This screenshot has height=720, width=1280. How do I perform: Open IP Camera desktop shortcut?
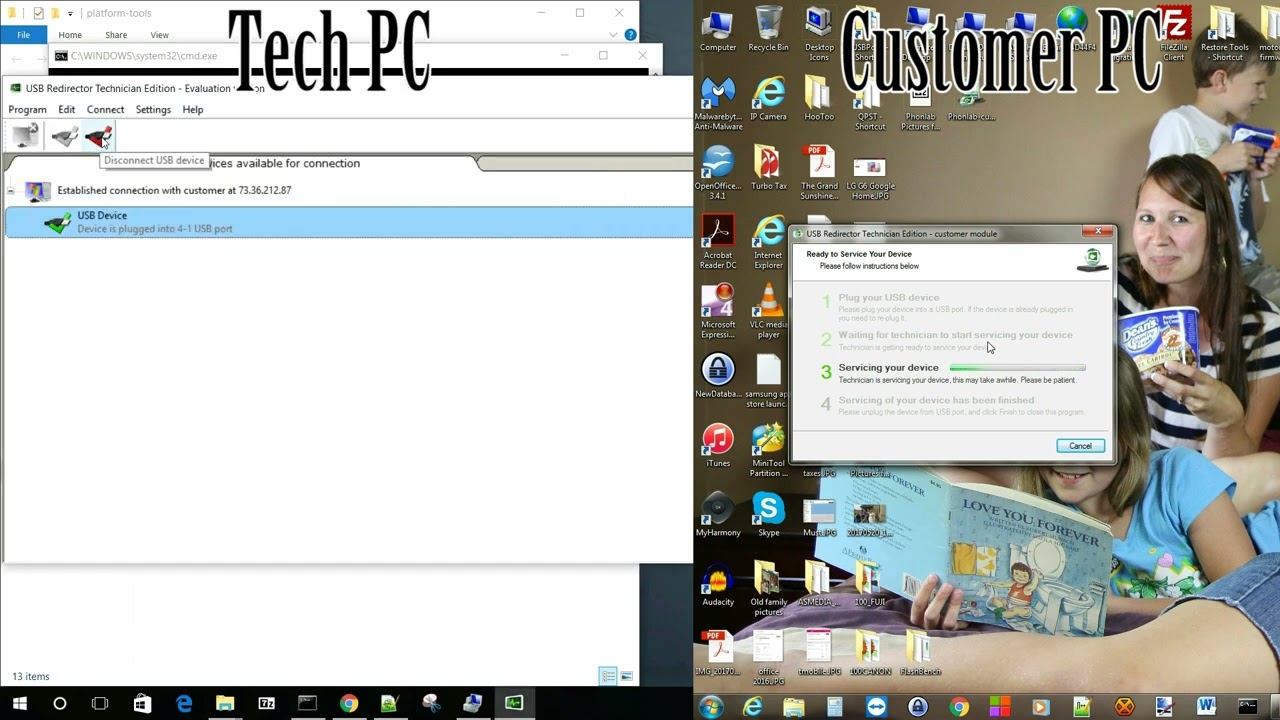click(x=768, y=98)
